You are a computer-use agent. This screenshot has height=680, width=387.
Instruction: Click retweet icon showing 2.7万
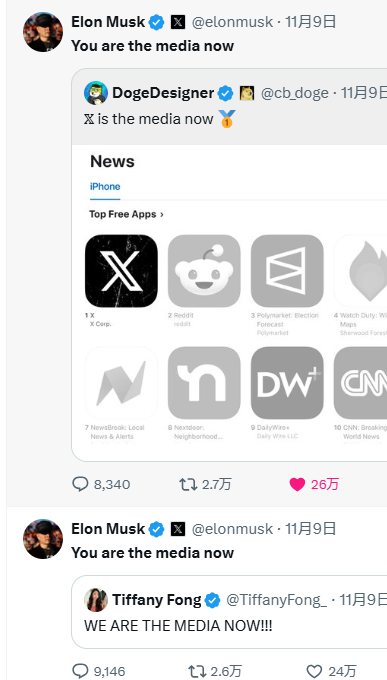point(188,484)
